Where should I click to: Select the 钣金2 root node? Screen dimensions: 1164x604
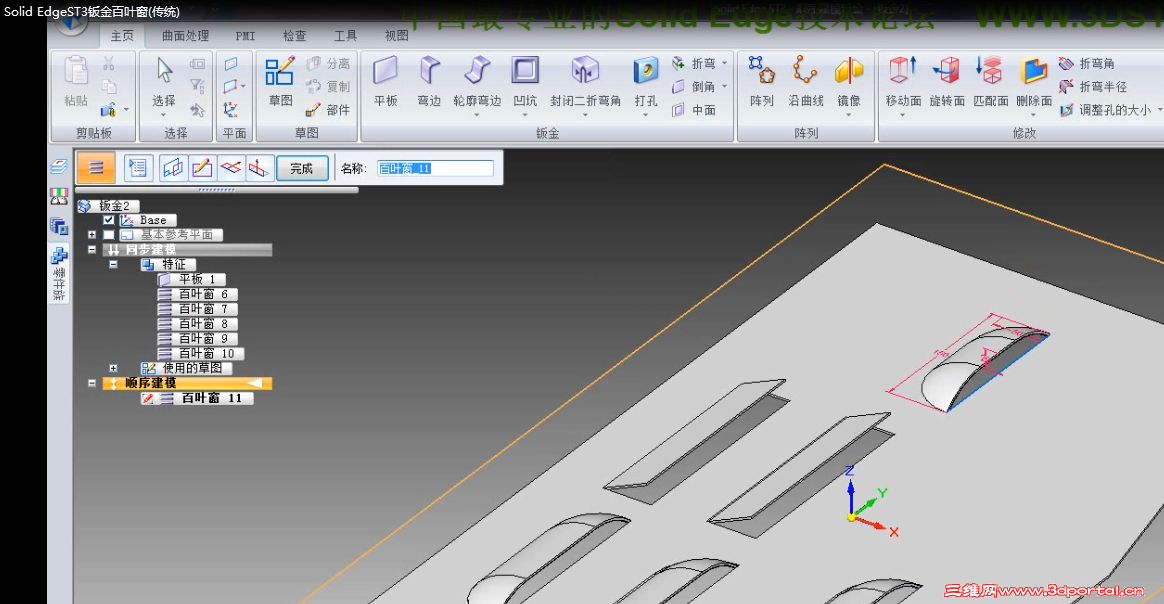click(108, 206)
